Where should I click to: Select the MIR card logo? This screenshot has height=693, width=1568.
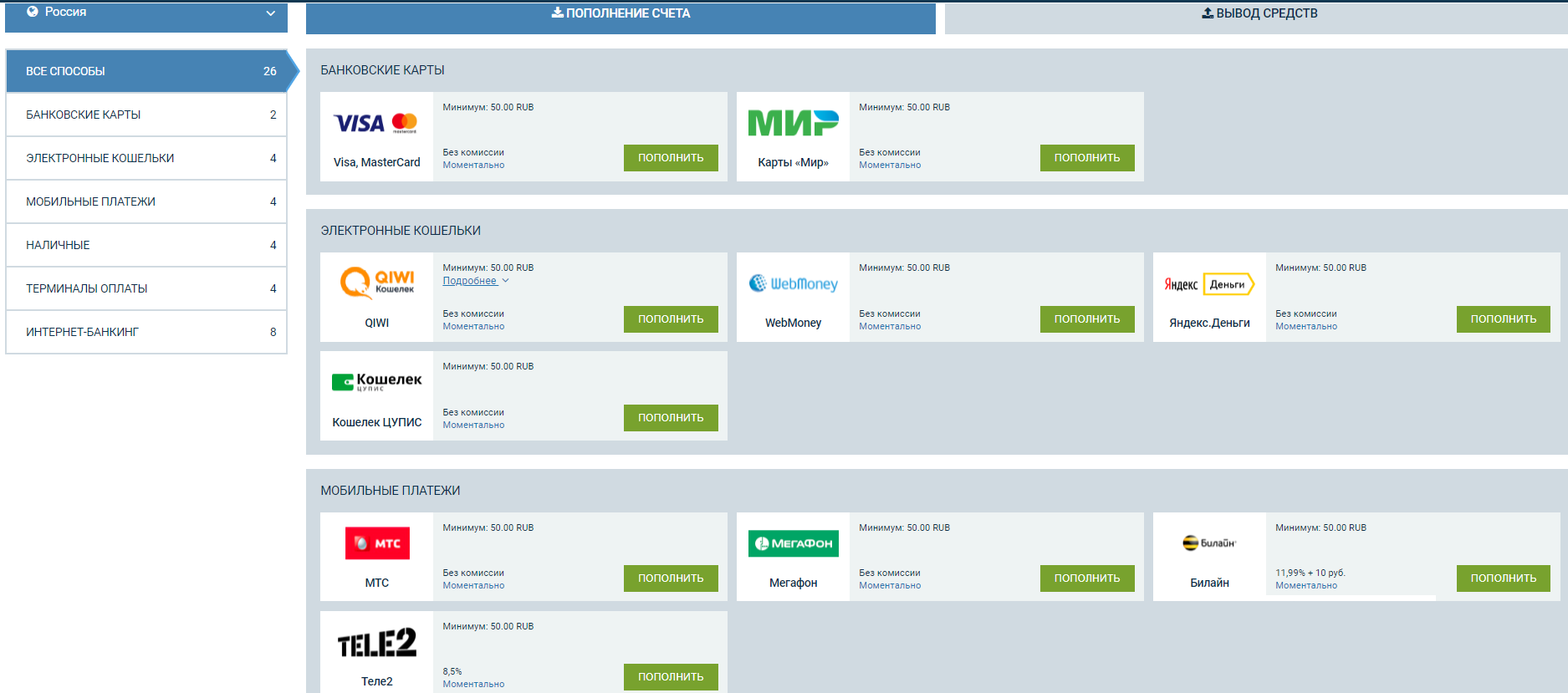792,124
